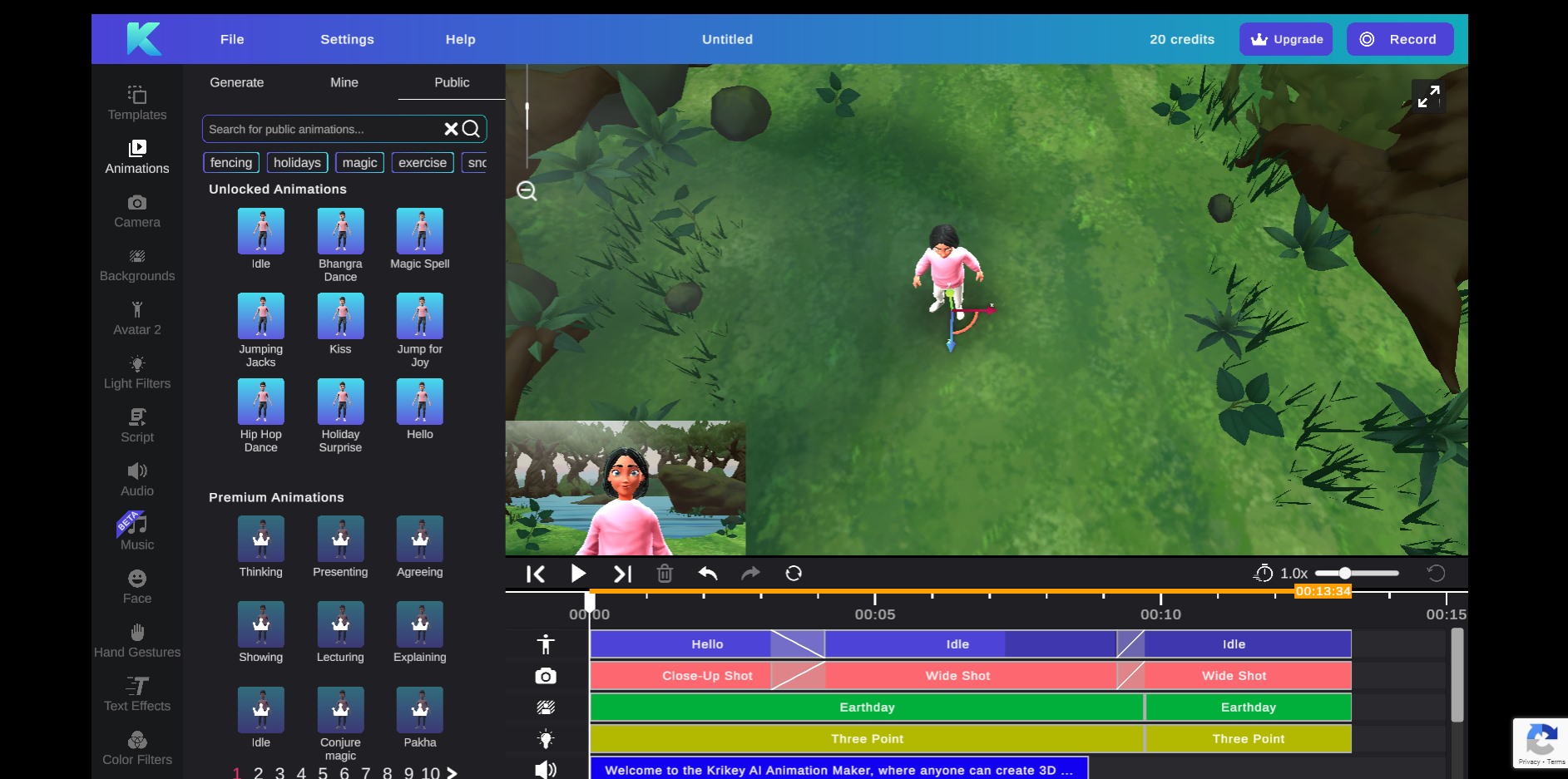Click the audio track speaker icon
Image resolution: width=1568 pixels, height=779 pixels.
point(546,770)
